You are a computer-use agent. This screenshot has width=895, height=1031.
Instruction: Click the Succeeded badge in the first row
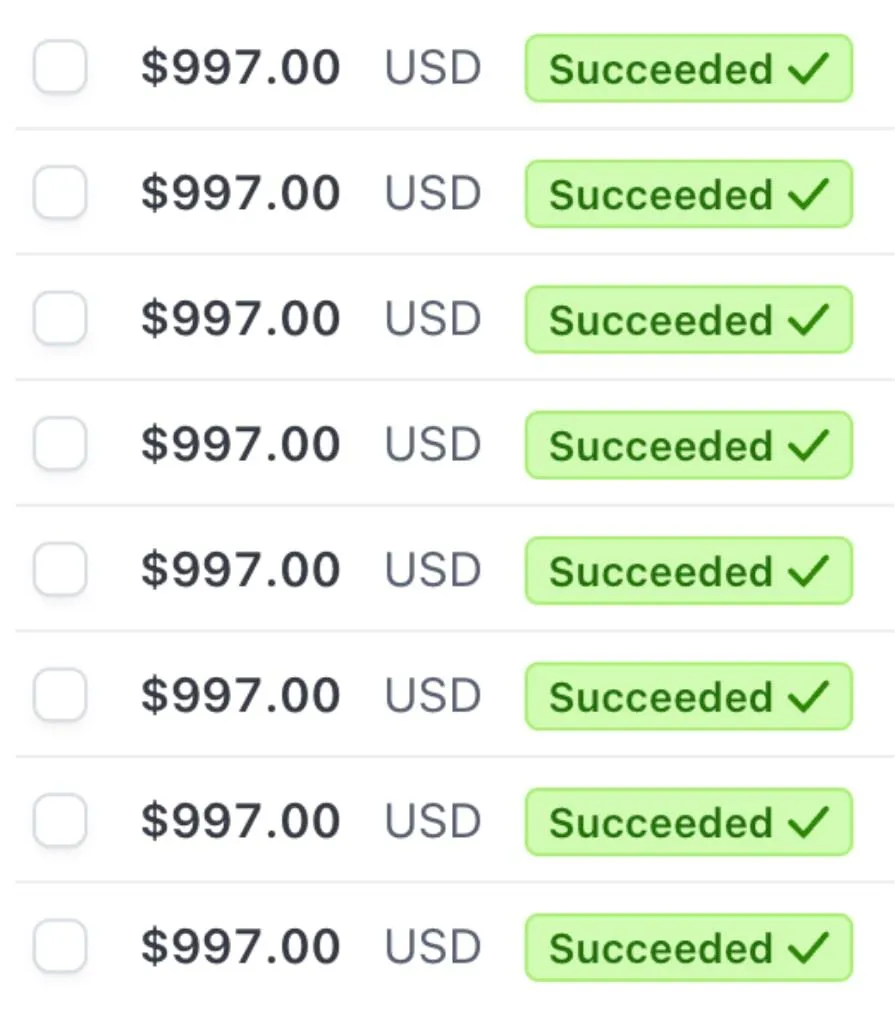(x=688, y=69)
